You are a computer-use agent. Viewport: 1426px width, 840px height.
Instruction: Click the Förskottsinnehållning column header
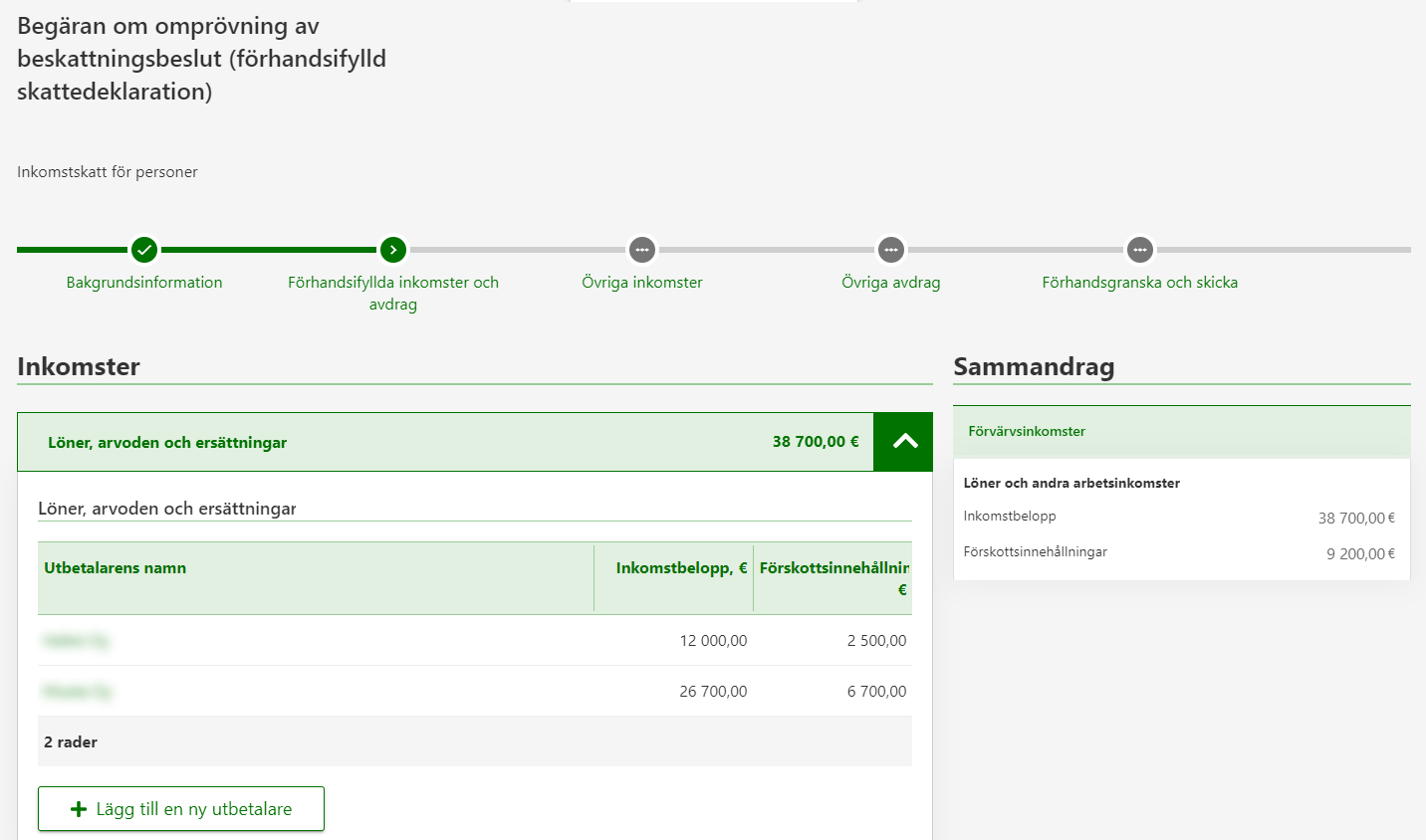pos(833,568)
